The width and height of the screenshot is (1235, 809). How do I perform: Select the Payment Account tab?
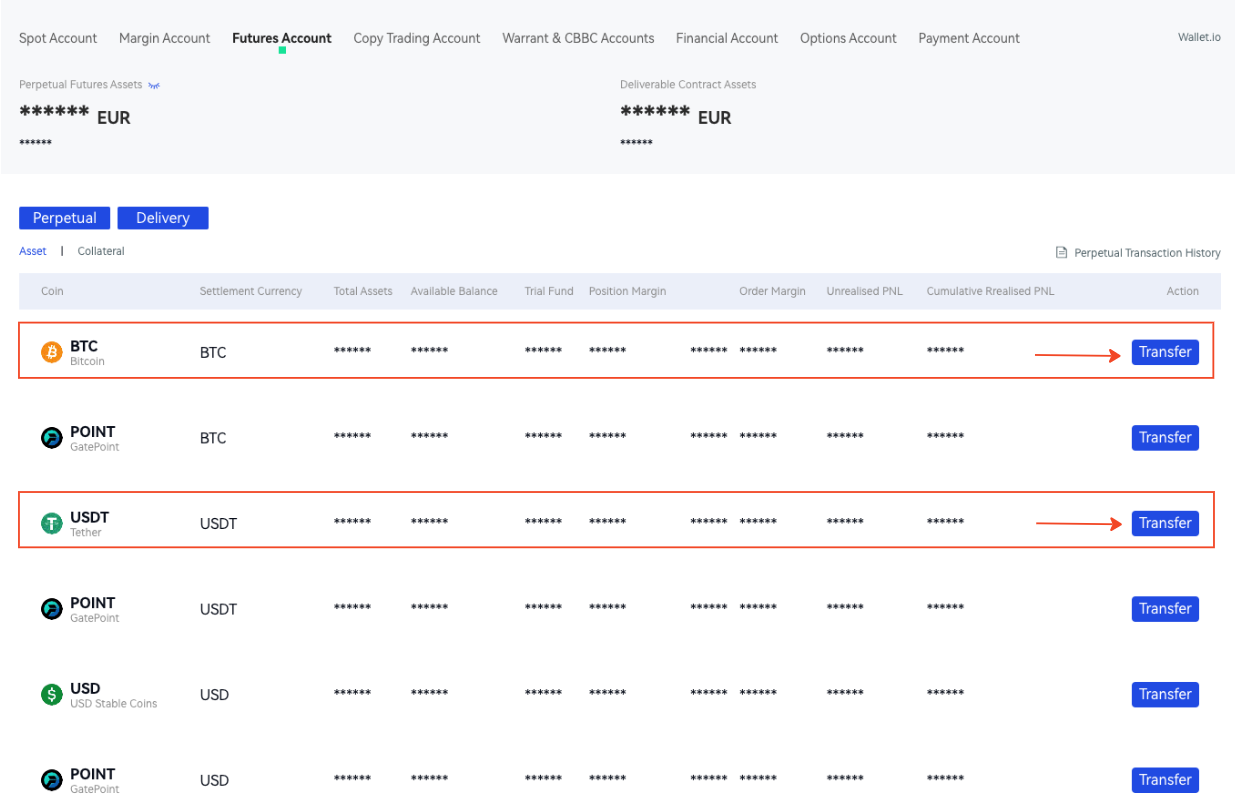(969, 38)
